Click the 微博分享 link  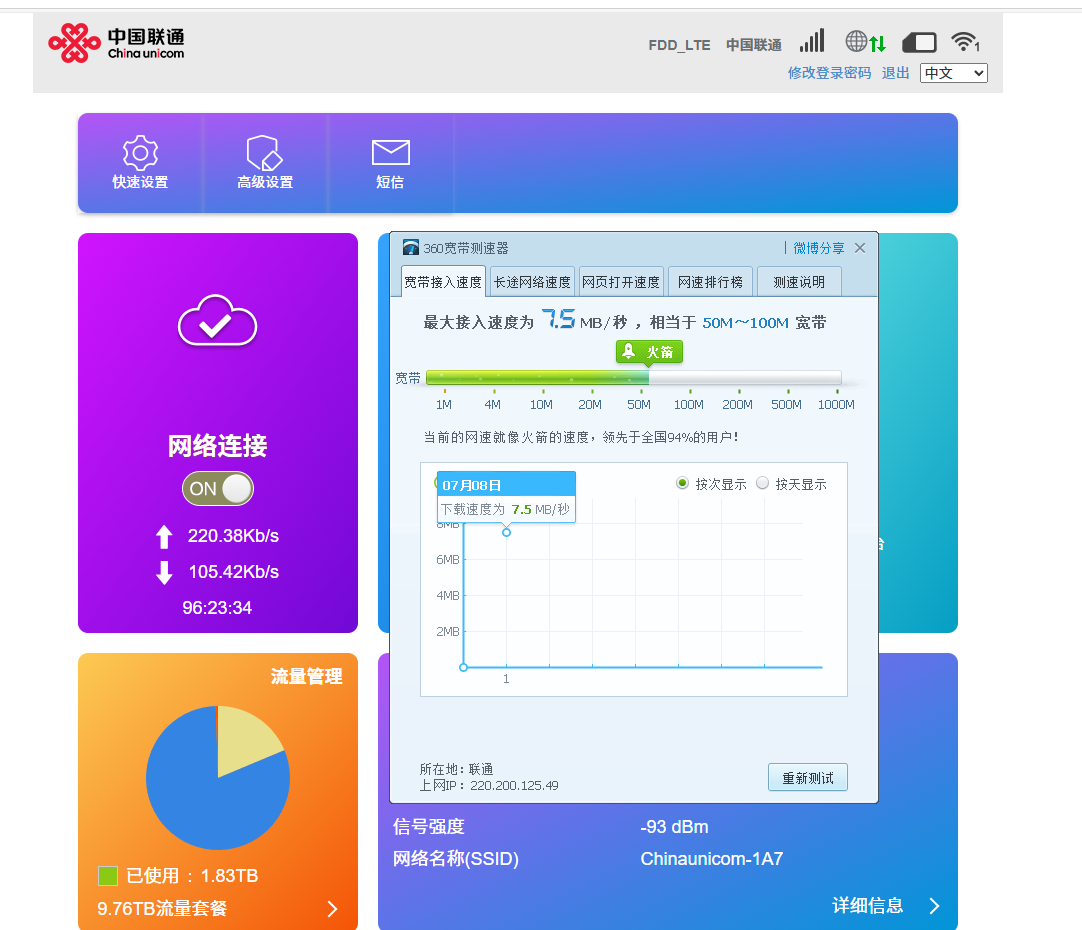pos(819,248)
